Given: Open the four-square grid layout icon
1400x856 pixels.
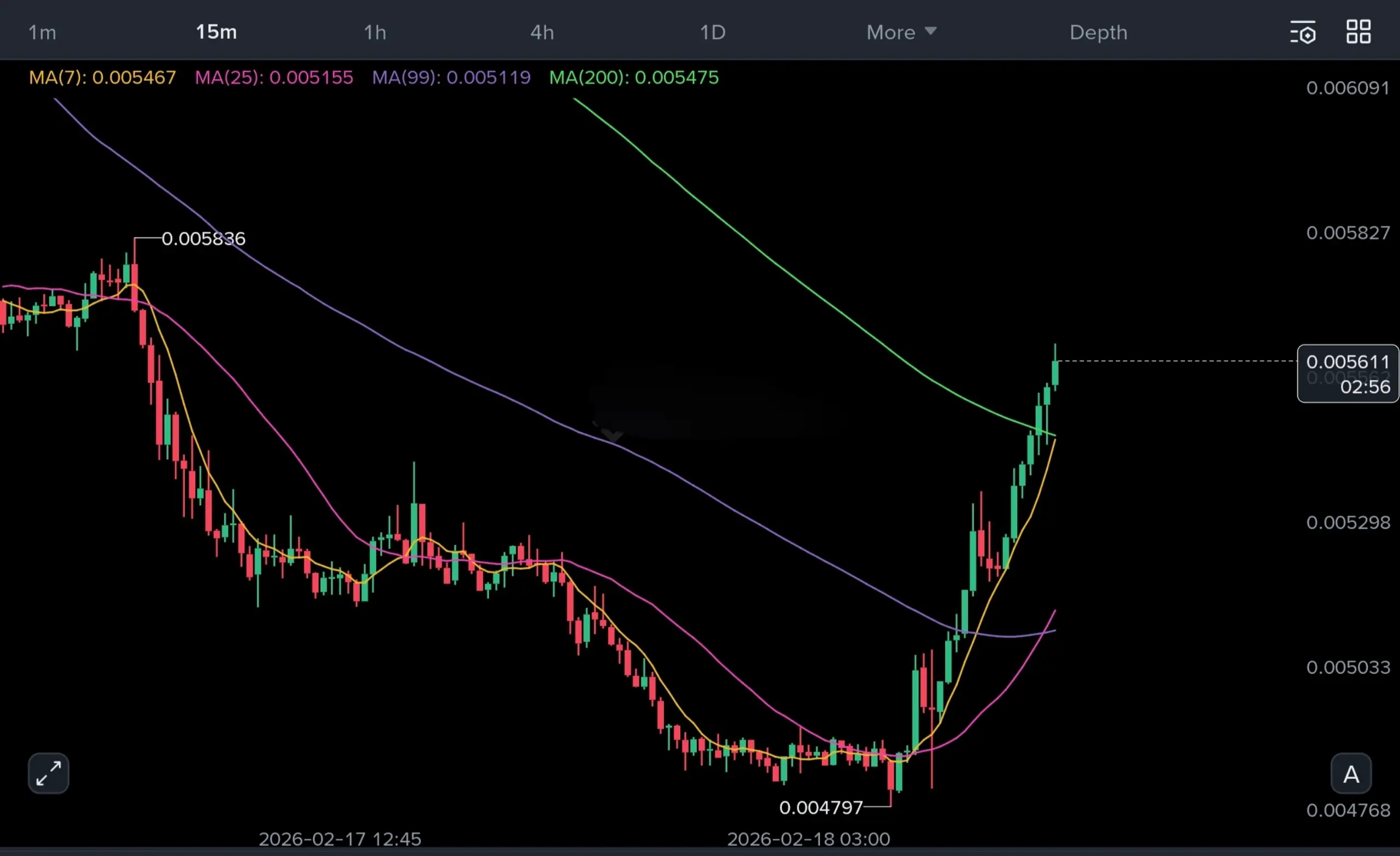Looking at the screenshot, I should click(1358, 32).
